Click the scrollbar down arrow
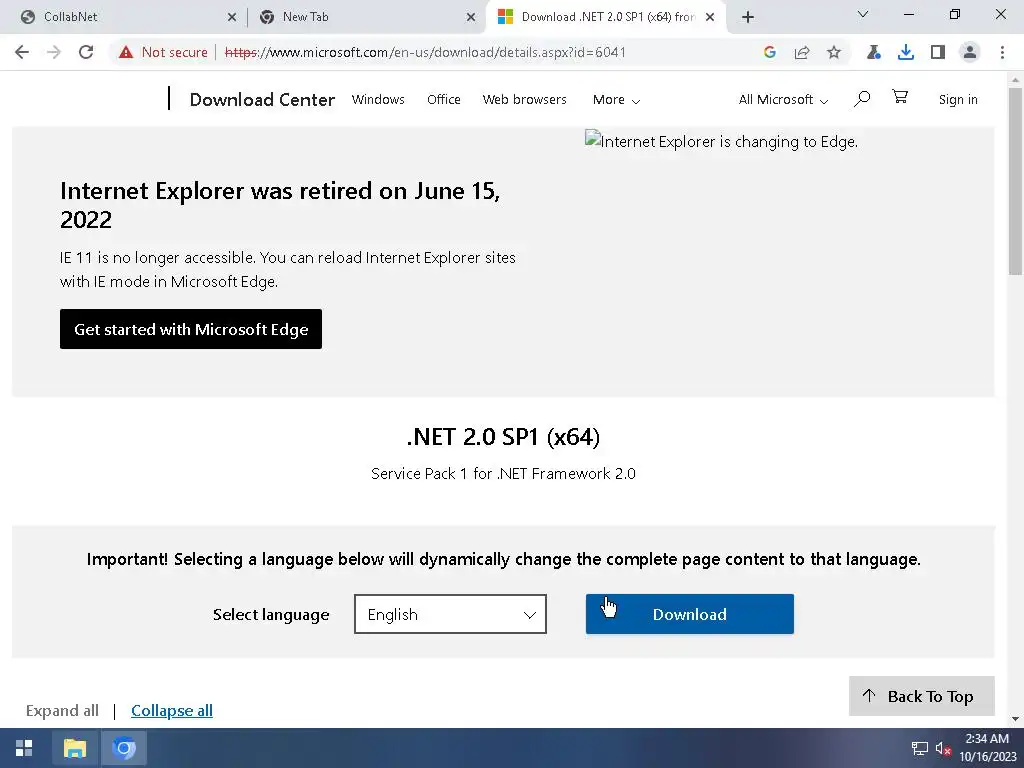 coord(1015,719)
